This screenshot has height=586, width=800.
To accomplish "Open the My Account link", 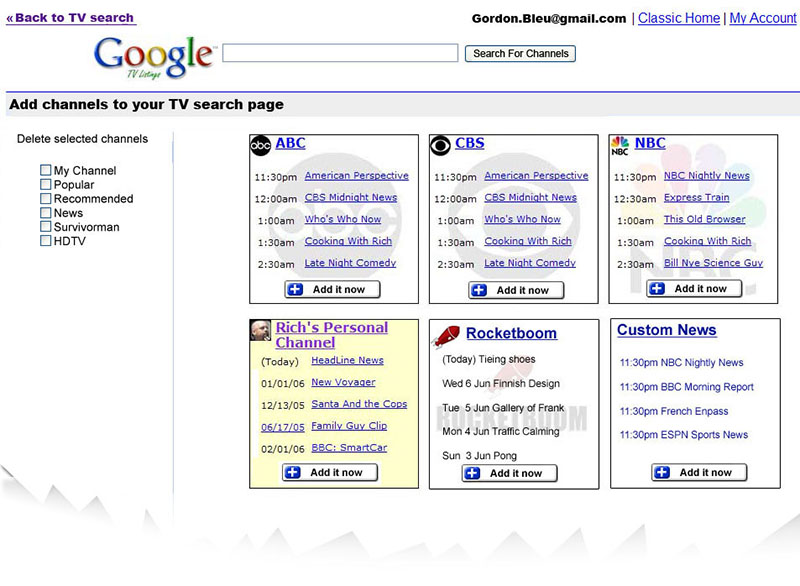I will 762,18.
